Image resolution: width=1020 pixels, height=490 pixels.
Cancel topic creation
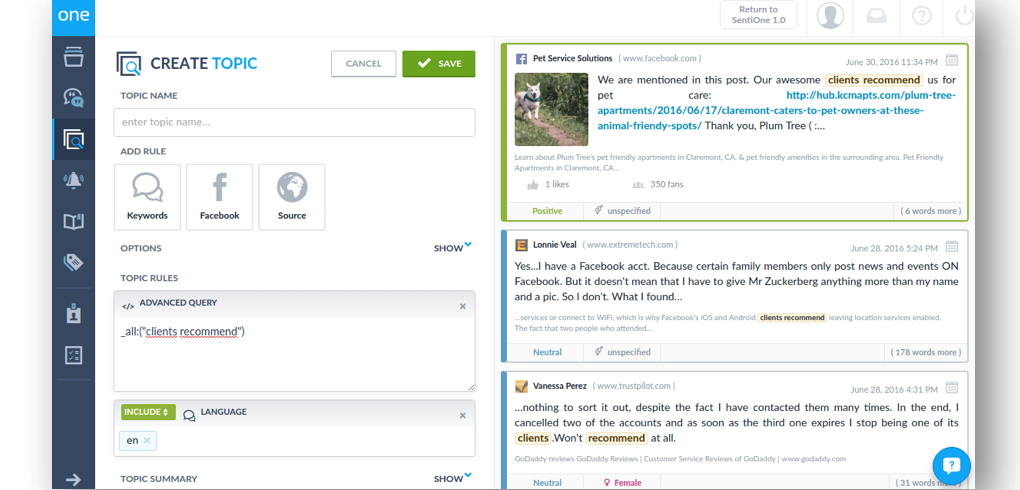[363, 64]
